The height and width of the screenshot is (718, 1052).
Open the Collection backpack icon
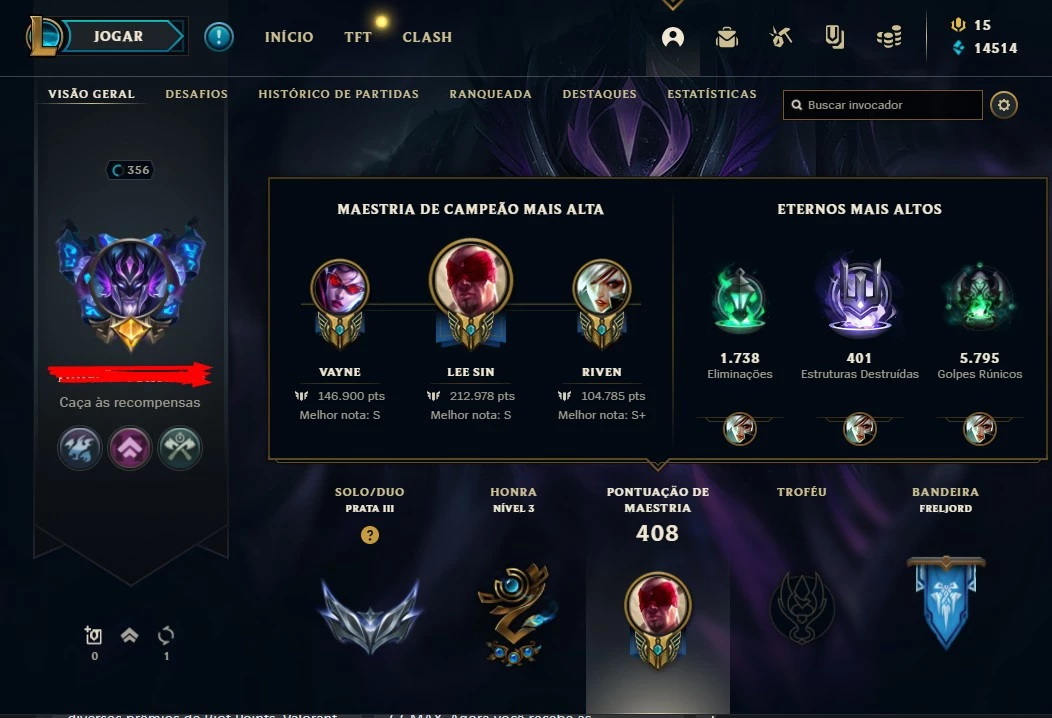point(727,37)
